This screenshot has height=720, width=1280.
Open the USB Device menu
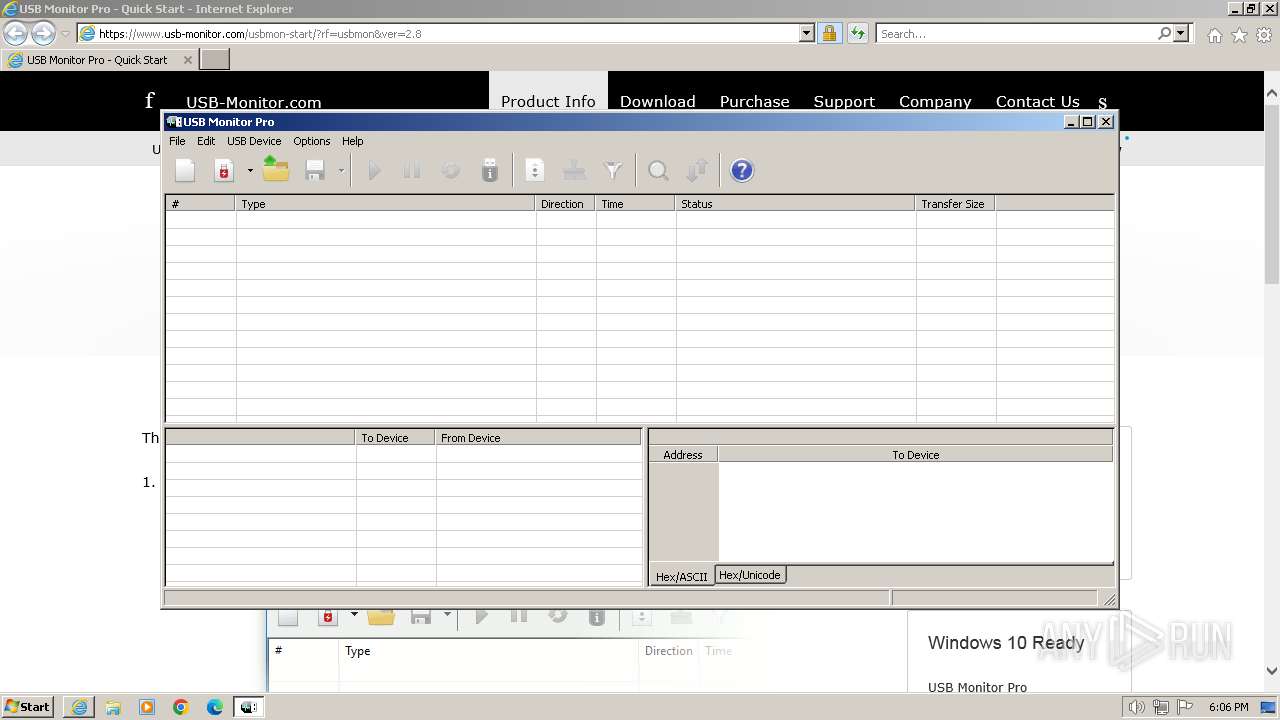point(254,141)
